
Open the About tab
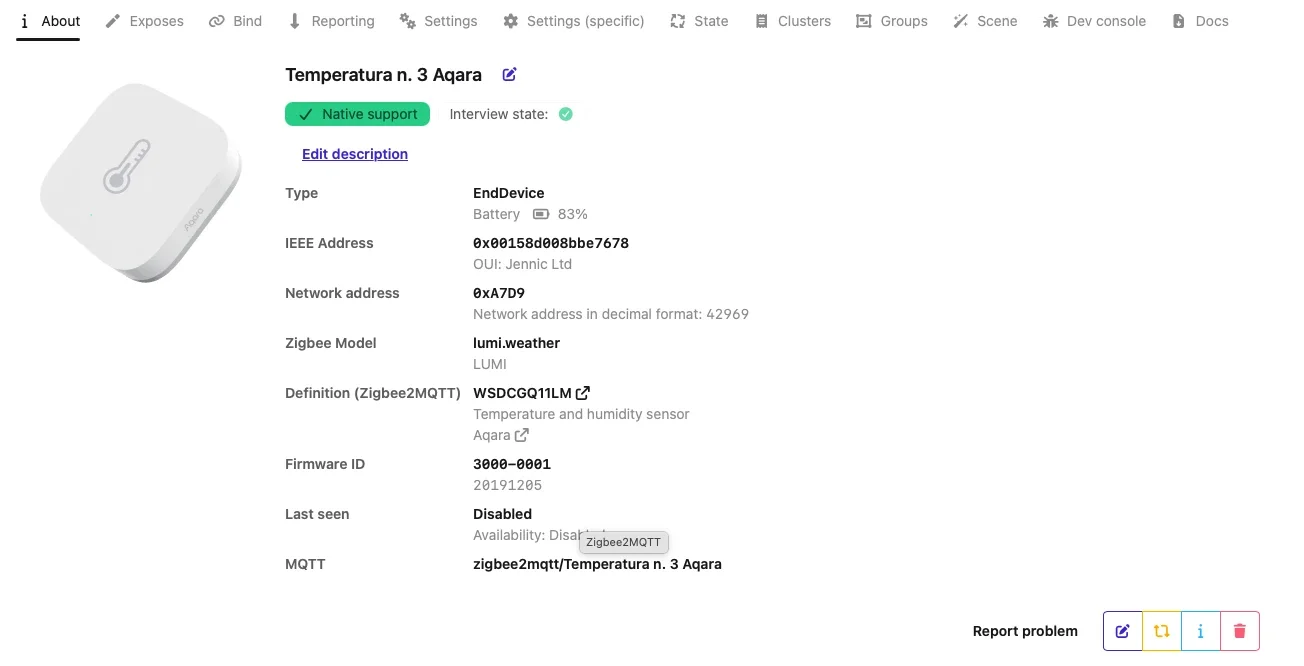point(48,21)
